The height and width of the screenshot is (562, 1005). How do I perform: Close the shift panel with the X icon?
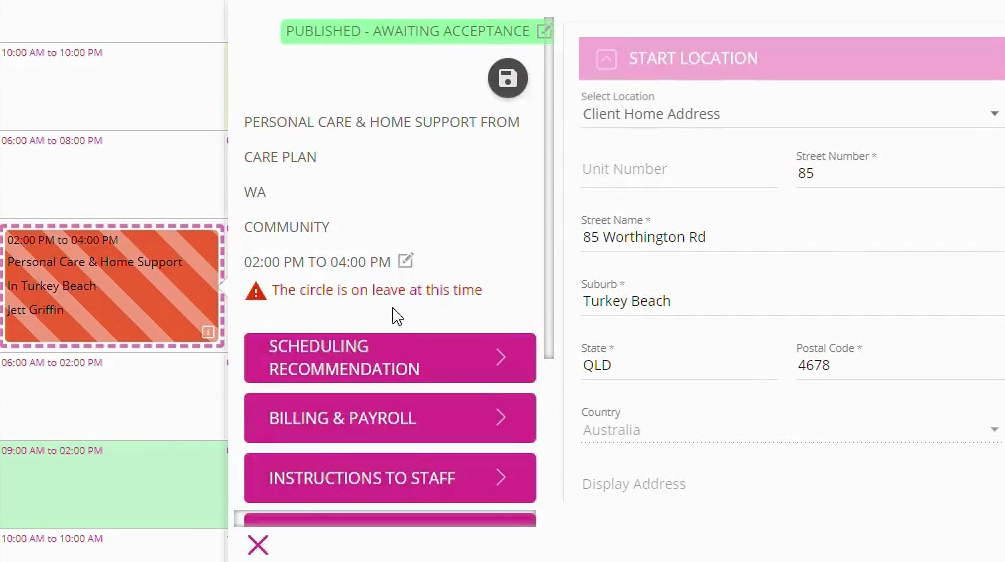tap(258, 545)
